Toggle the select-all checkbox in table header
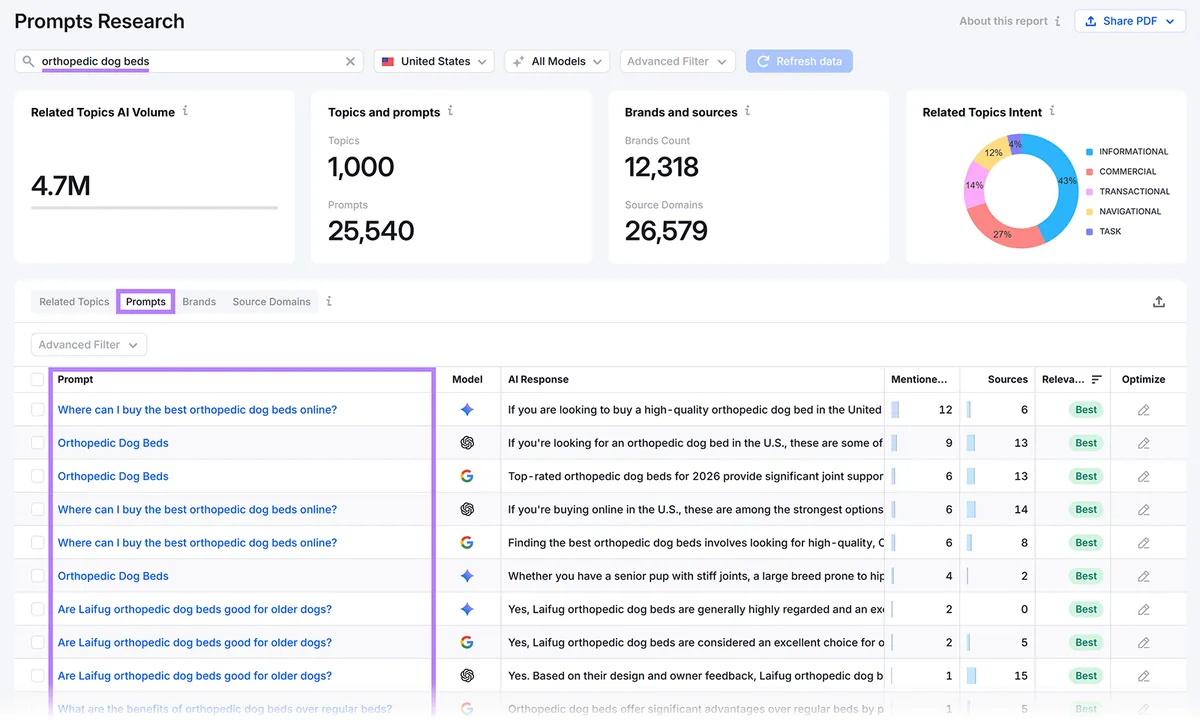The height and width of the screenshot is (725, 1200). [37, 380]
